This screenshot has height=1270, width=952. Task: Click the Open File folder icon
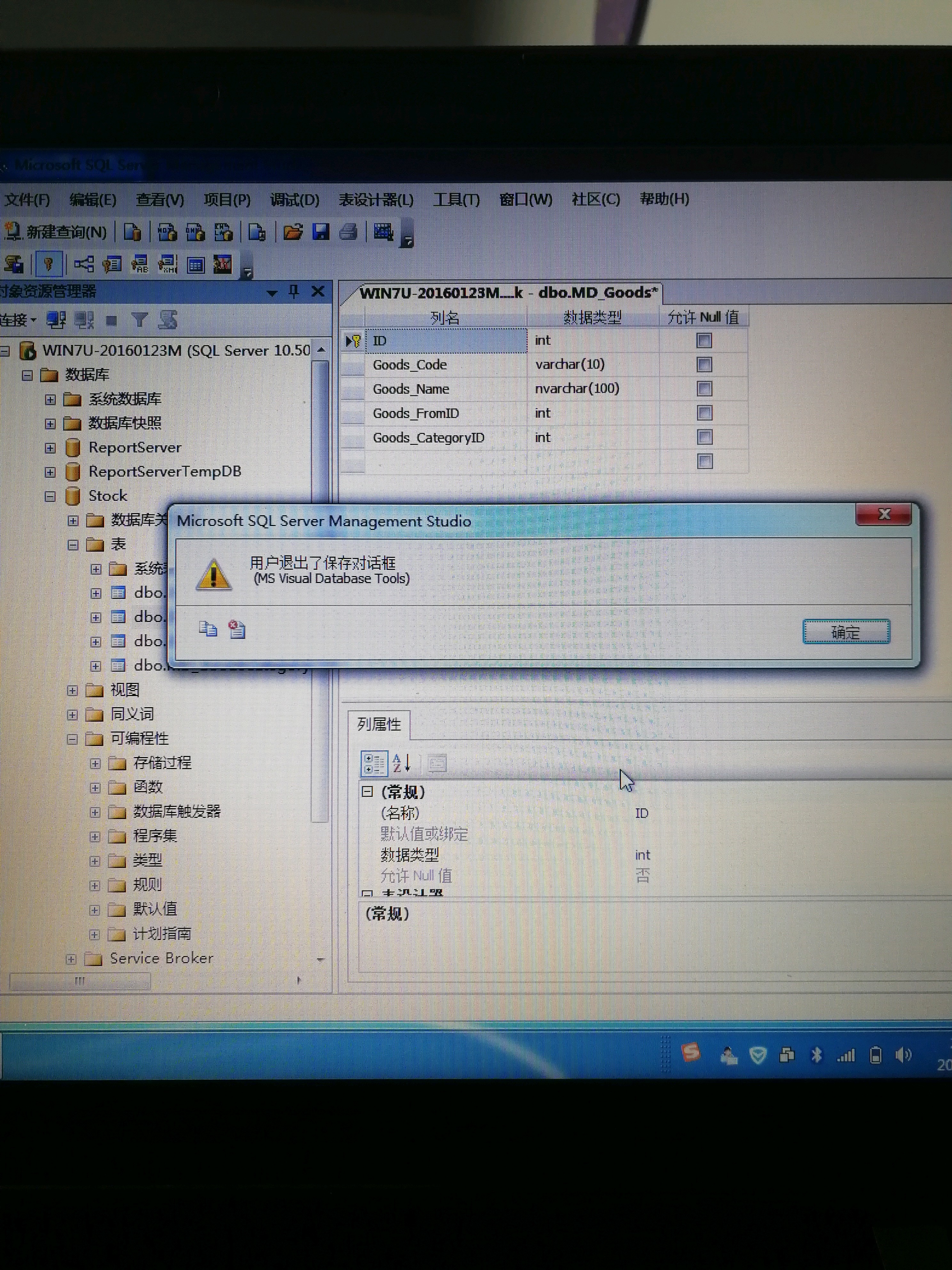point(293,233)
